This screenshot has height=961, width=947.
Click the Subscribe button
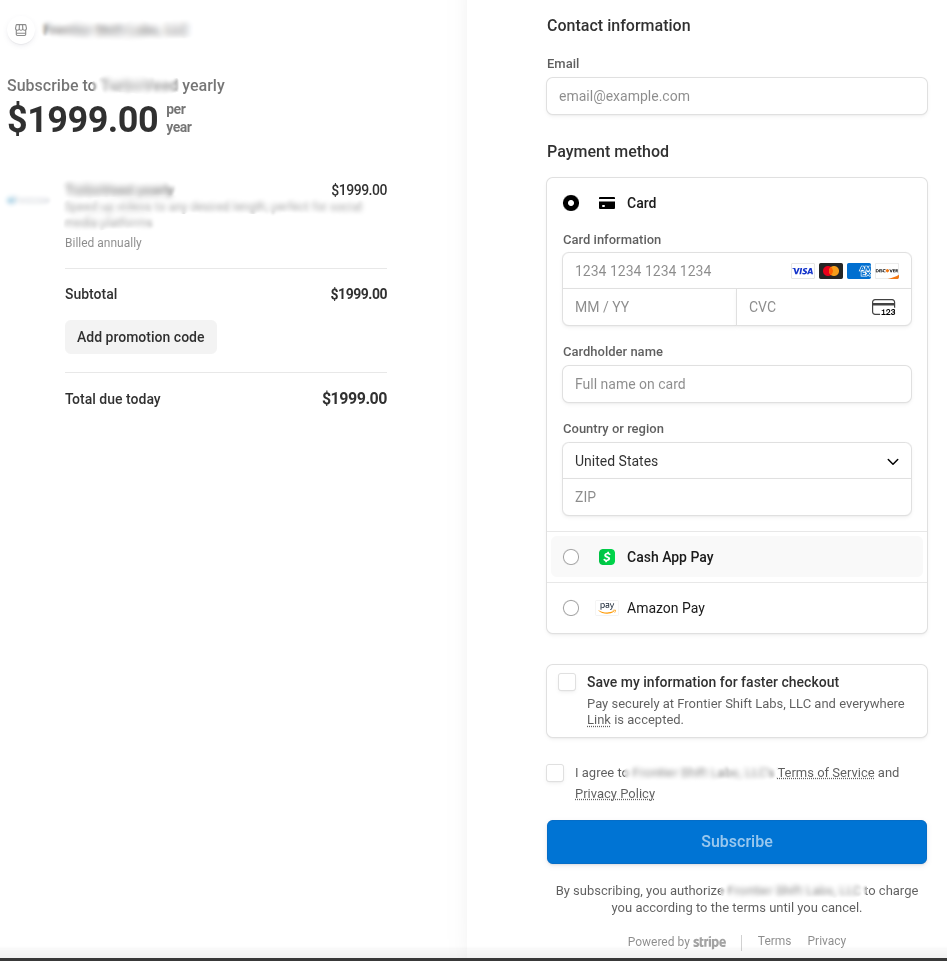(x=737, y=841)
